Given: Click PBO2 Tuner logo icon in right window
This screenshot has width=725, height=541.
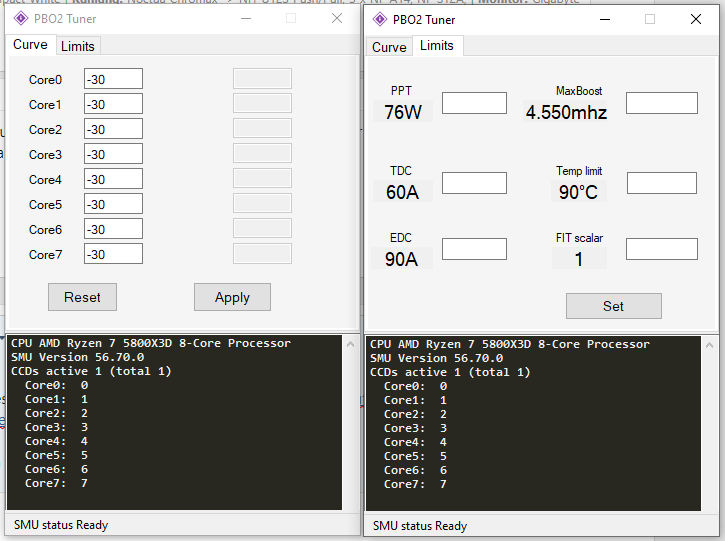Looking at the screenshot, I should (x=380, y=19).
